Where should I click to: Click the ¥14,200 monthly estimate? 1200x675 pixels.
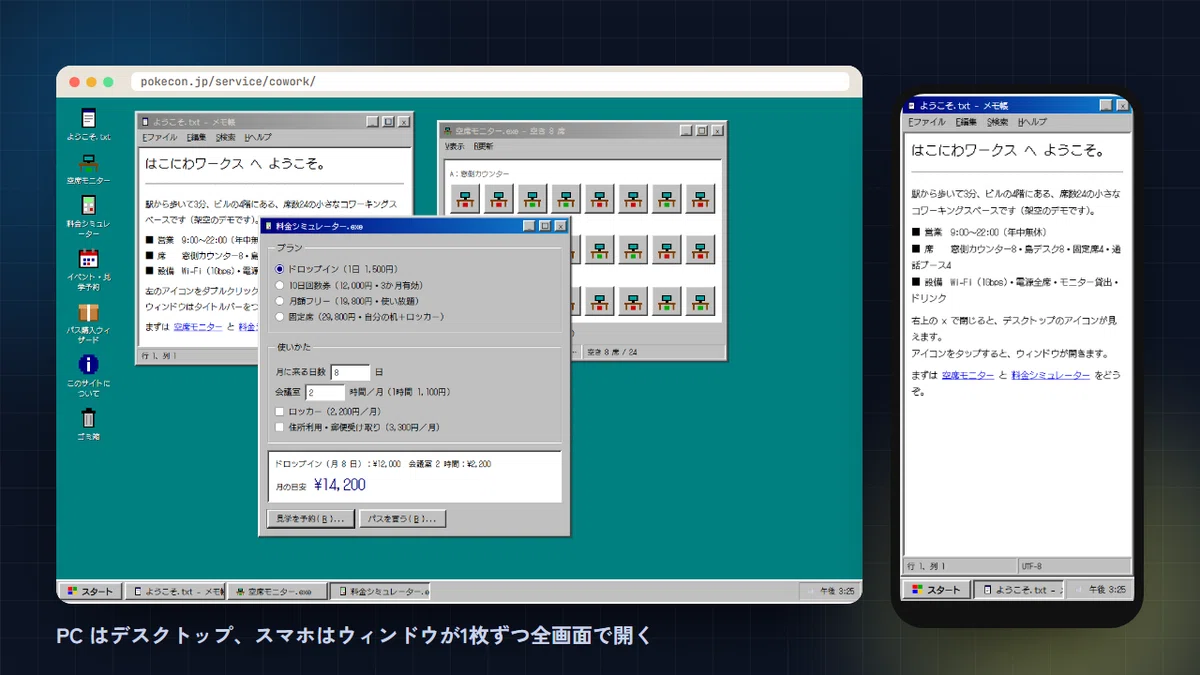point(339,485)
